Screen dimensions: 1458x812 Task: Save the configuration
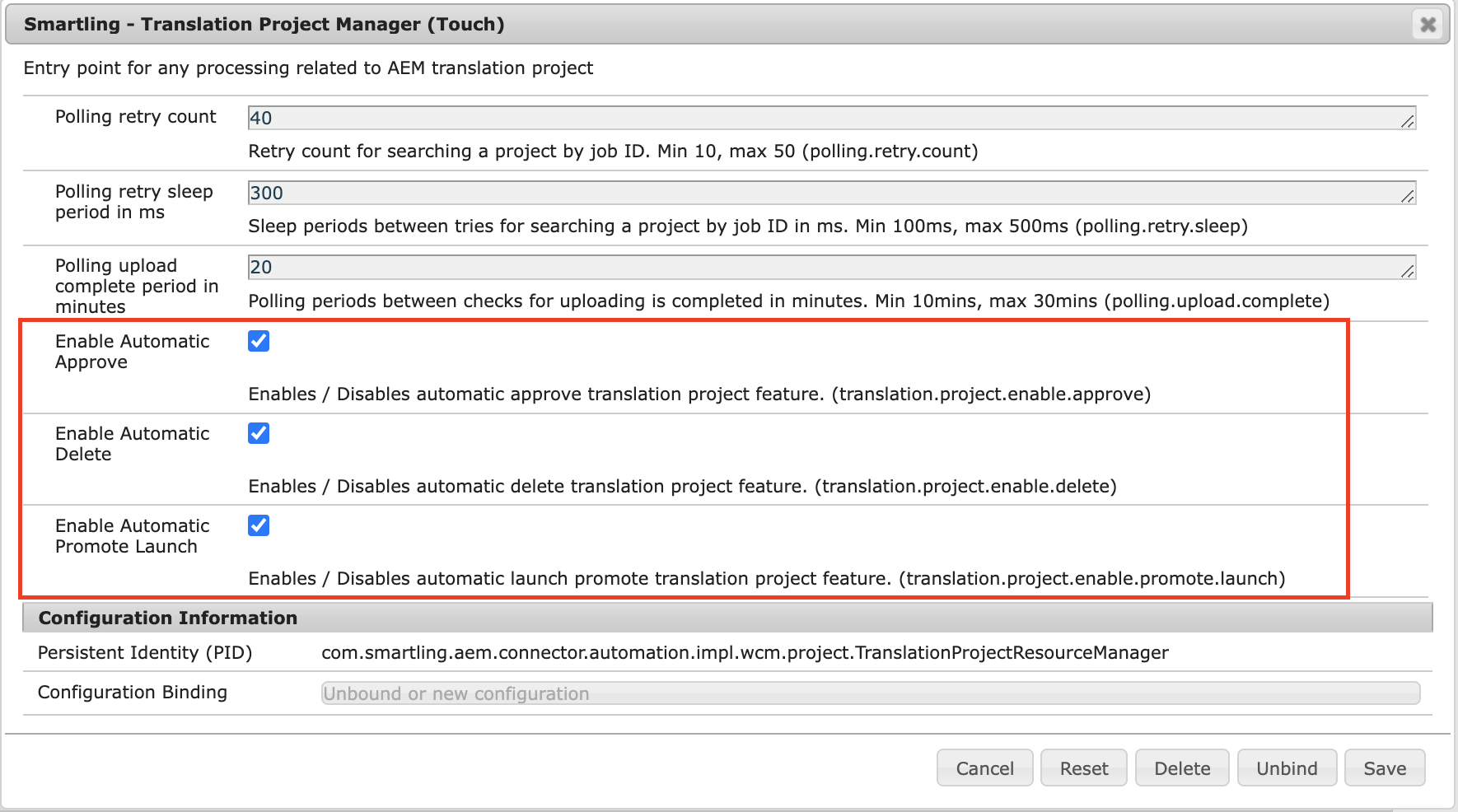(x=1385, y=768)
